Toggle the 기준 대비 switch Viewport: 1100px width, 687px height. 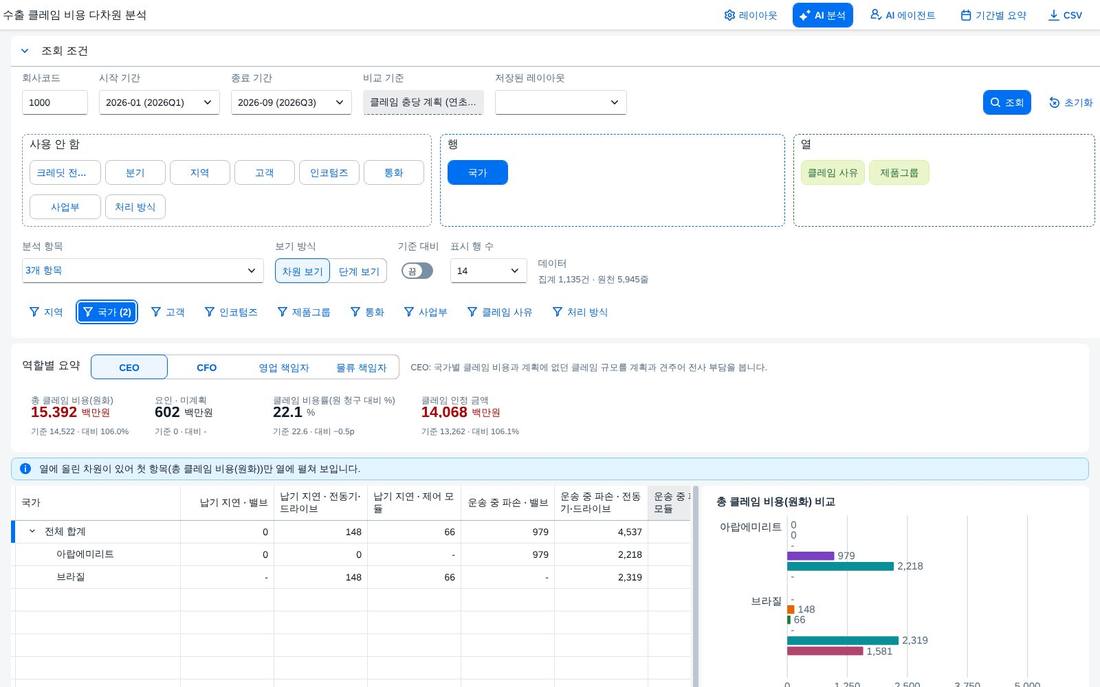[417, 271]
